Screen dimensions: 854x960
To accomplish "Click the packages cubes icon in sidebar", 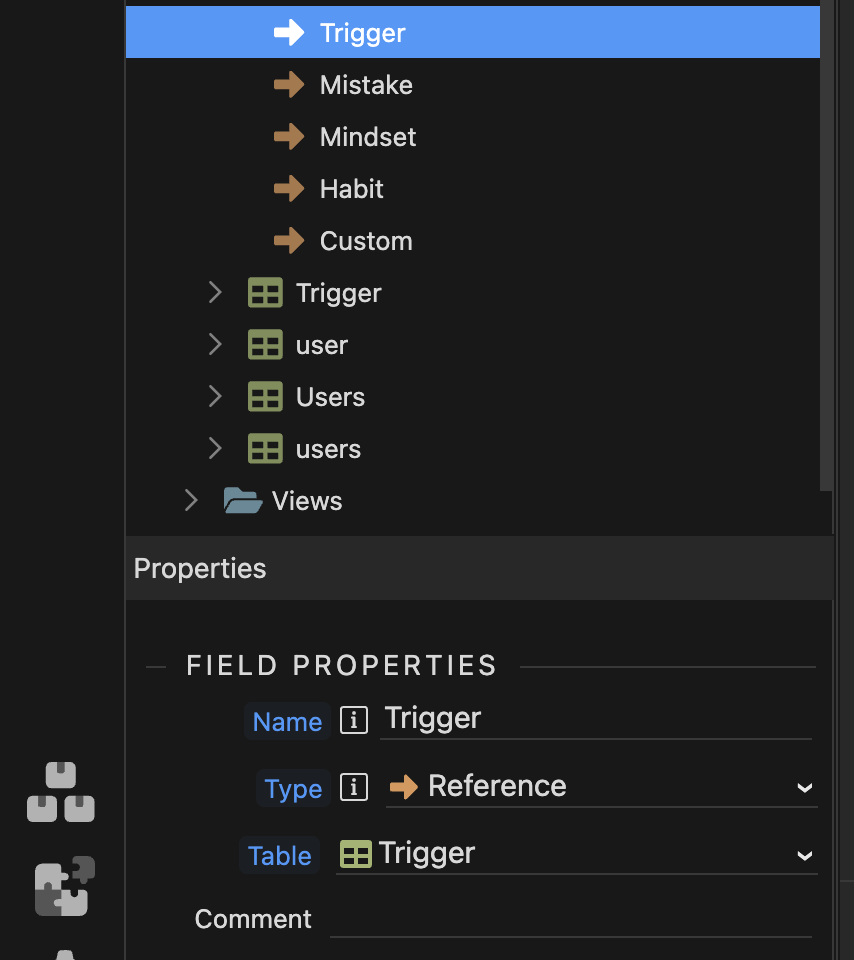I will tap(61, 793).
